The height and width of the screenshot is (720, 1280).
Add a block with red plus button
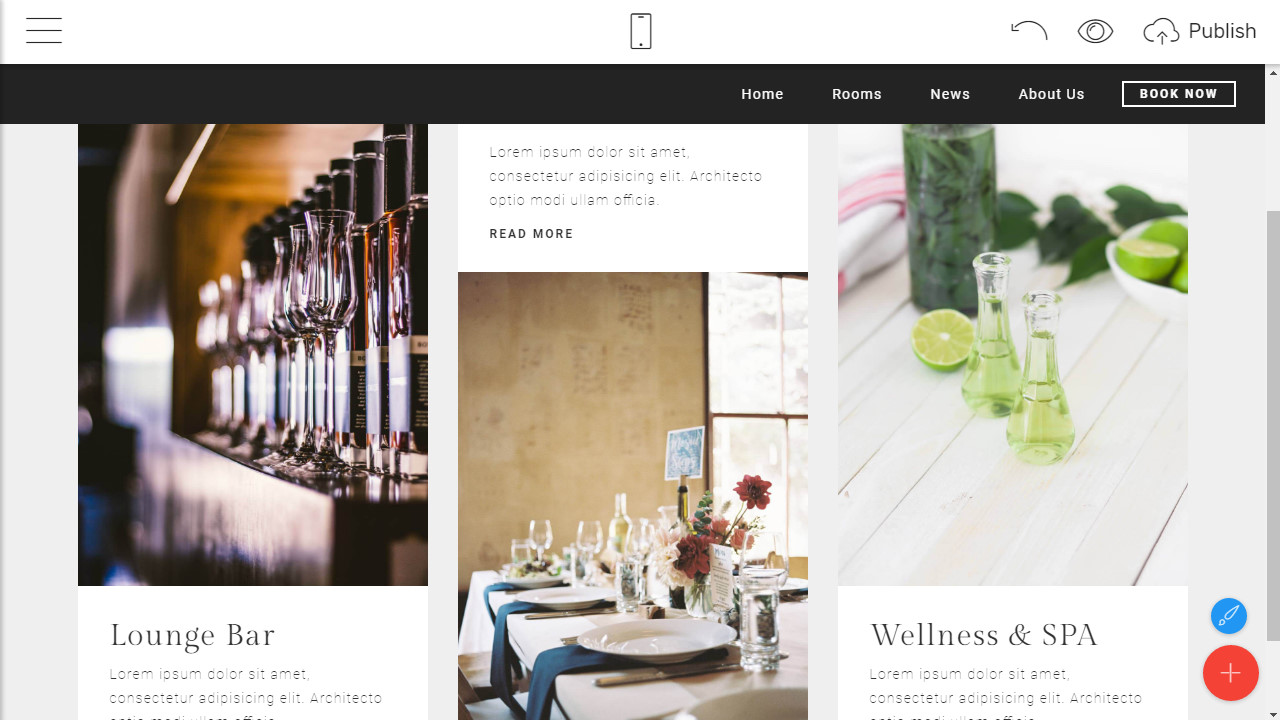[x=1230, y=673]
